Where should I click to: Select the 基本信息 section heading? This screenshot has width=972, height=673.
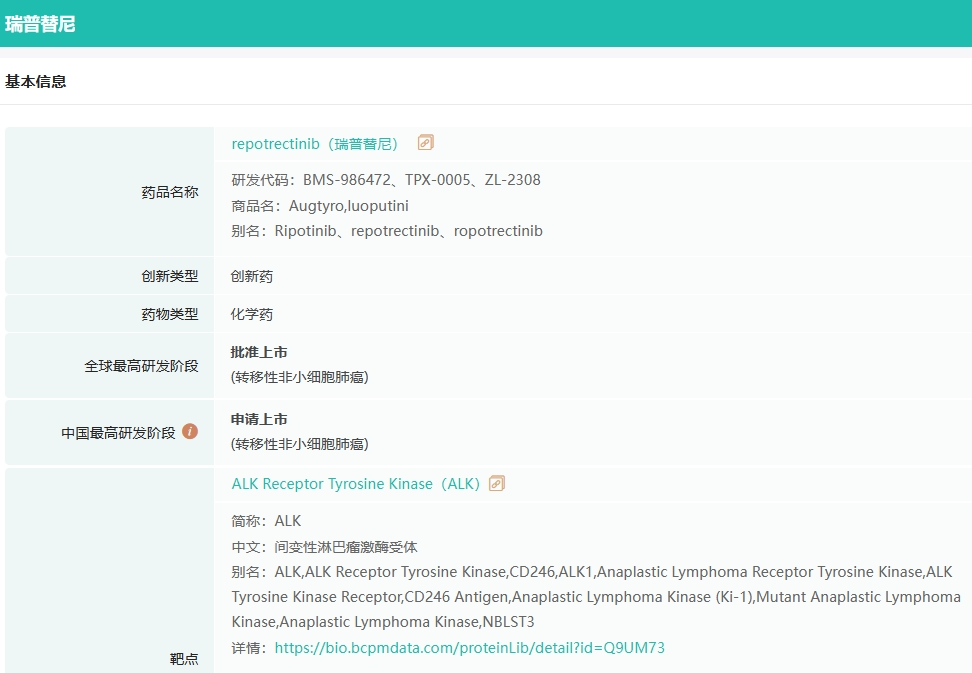(x=36, y=82)
